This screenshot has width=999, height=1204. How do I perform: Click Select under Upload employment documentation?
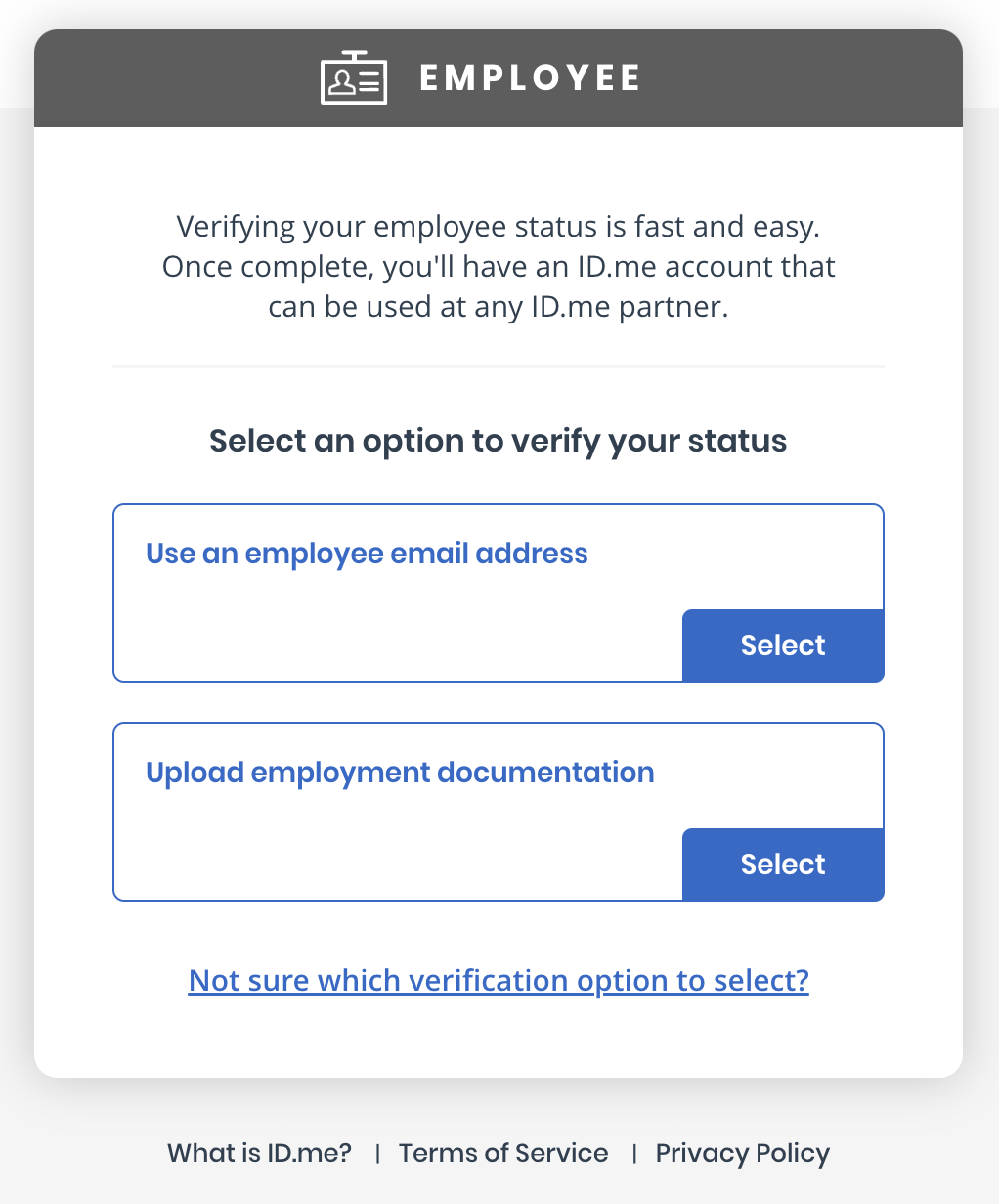782,864
